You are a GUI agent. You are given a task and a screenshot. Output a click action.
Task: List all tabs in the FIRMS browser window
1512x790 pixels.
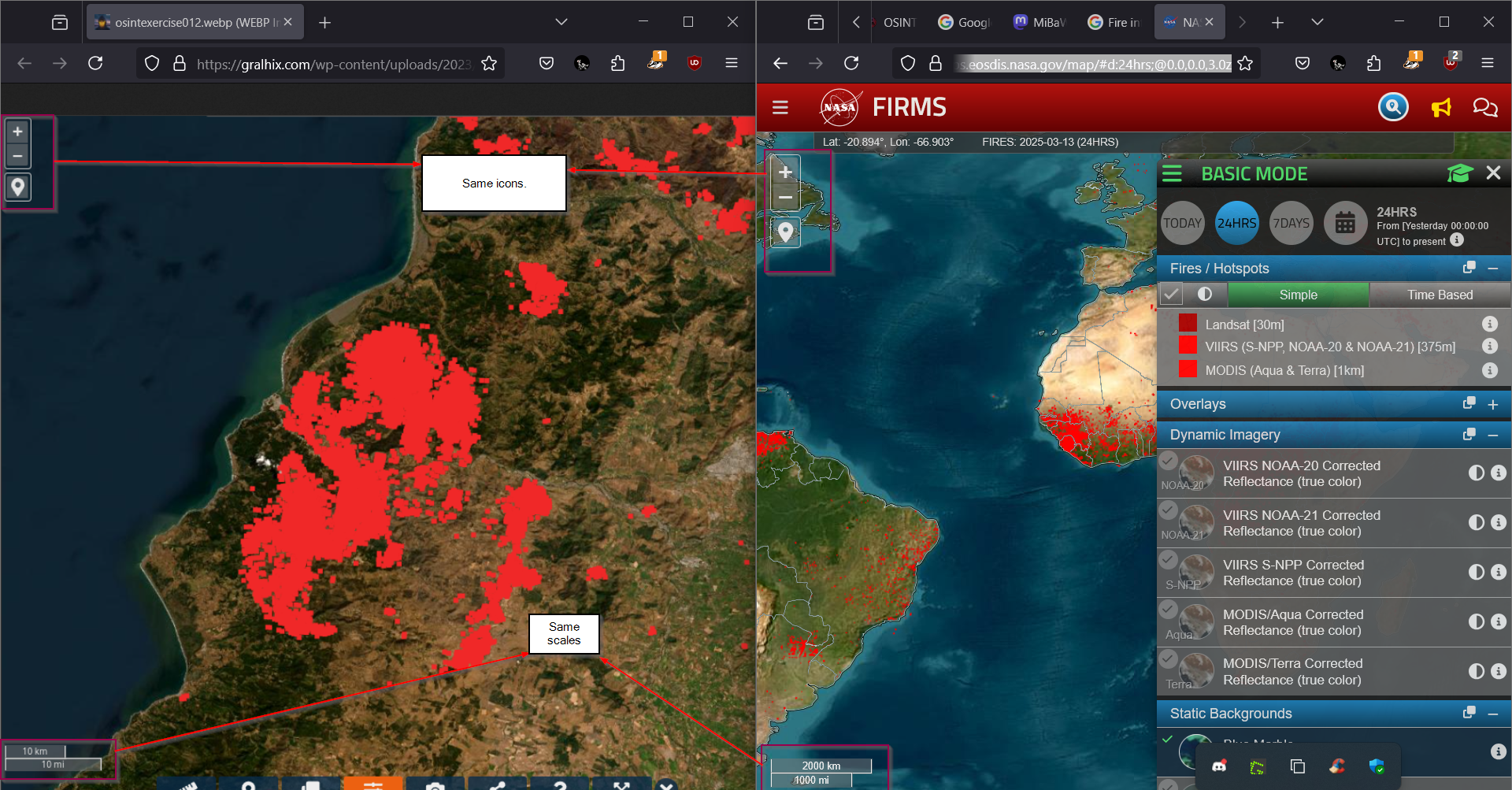click(x=1317, y=22)
